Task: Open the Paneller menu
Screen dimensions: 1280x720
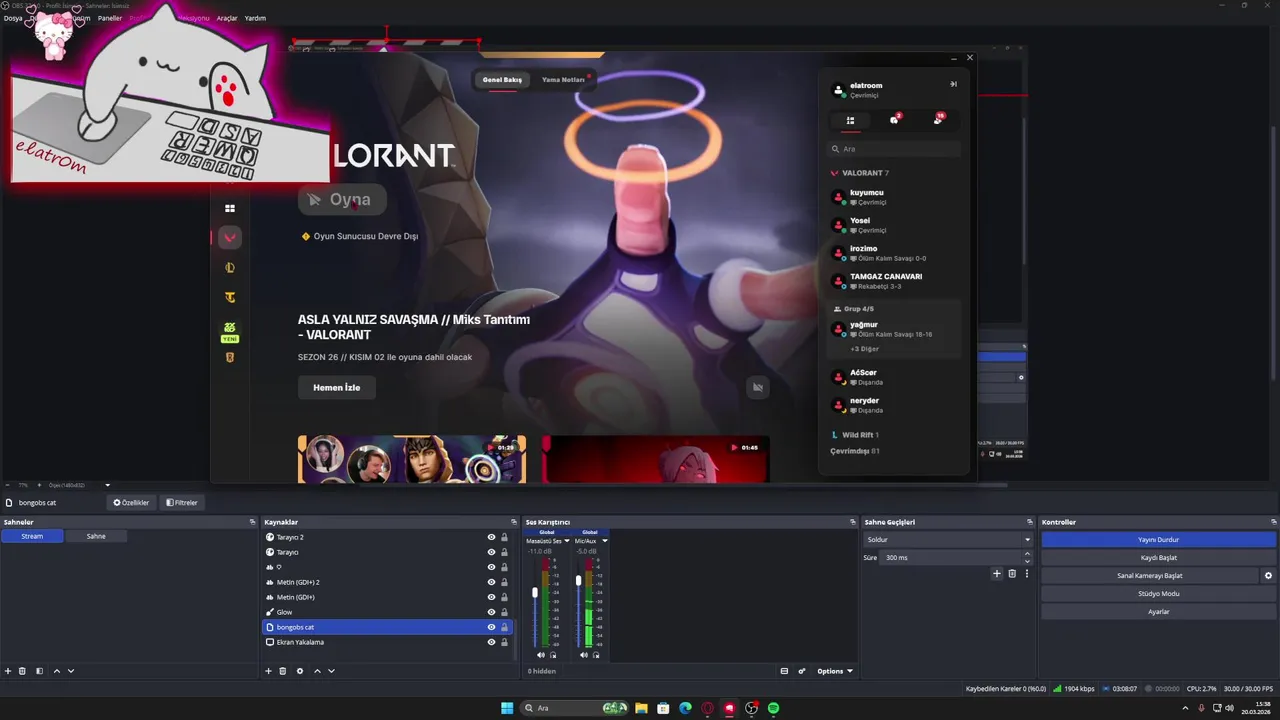Action: 109,18
